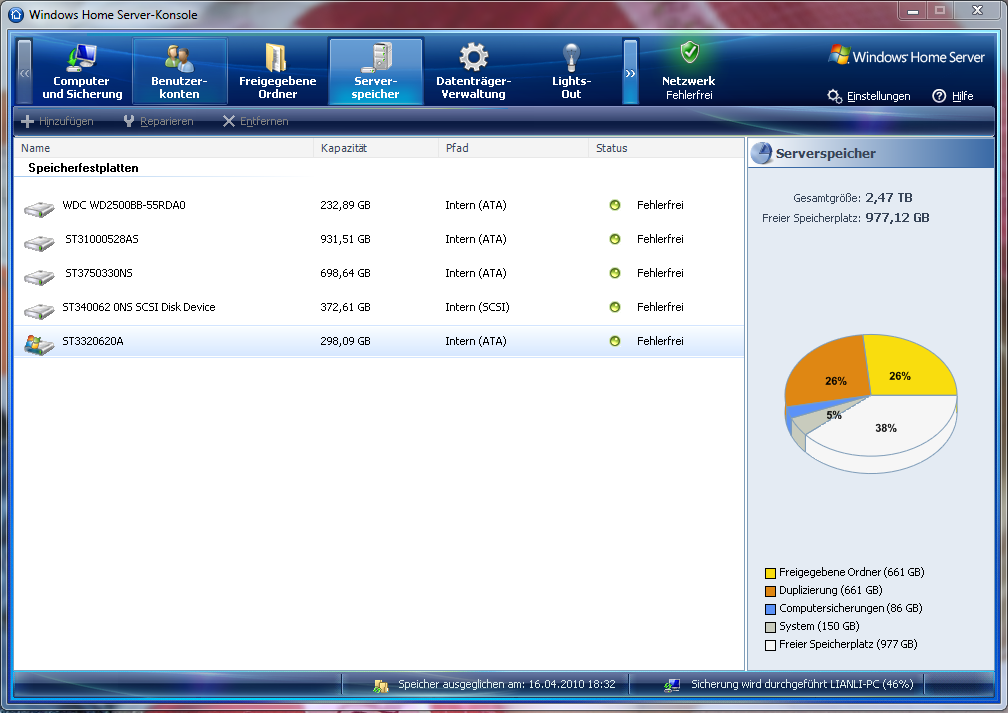This screenshot has width=1008, height=713.
Task: Click the green status light for ST3750330NS
Action: pos(615,273)
